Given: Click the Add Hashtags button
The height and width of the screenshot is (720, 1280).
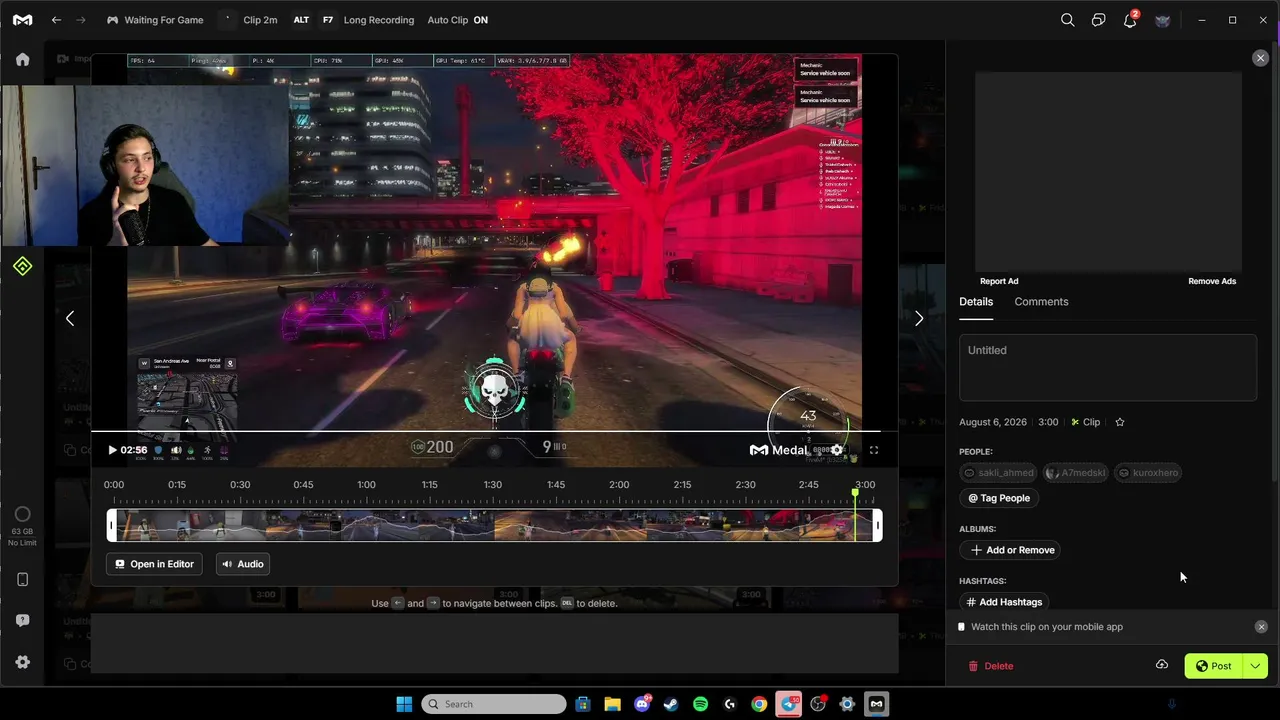Looking at the screenshot, I should (x=1005, y=602).
